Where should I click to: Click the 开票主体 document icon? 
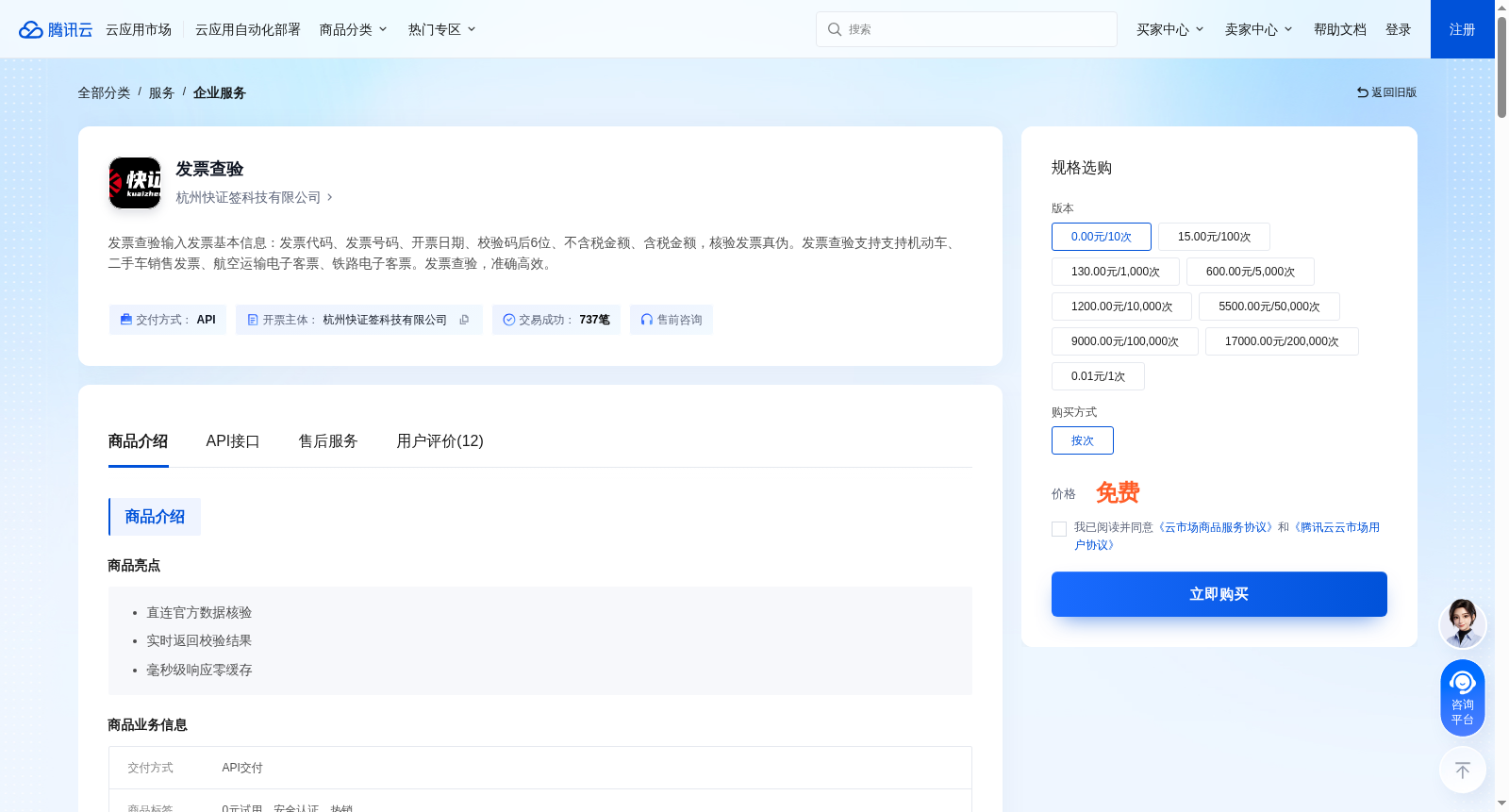pos(253,320)
